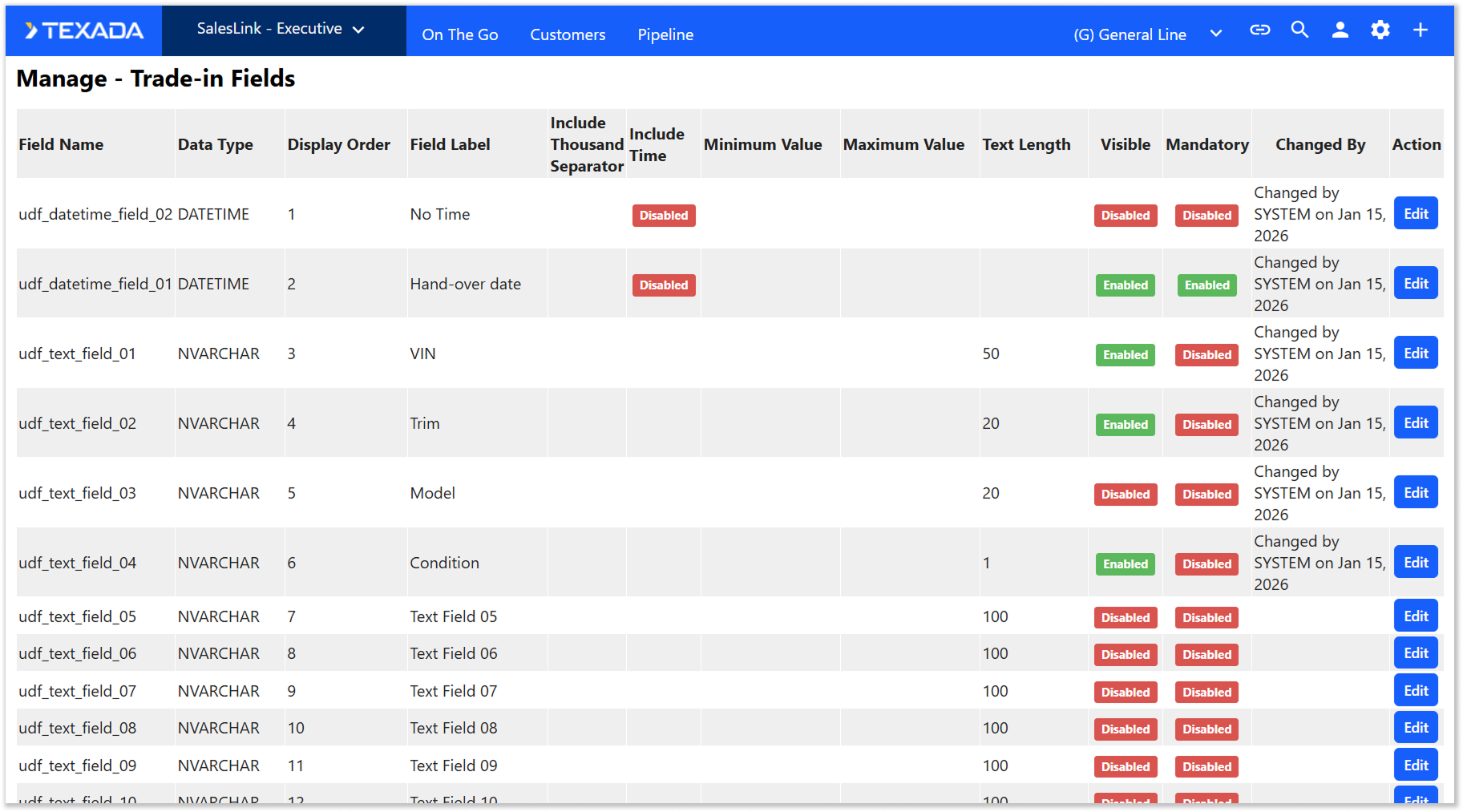The height and width of the screenshot is (812, 1463).
Task: Click Include Time Disabled badge for No Time
Action: point(663,216)
